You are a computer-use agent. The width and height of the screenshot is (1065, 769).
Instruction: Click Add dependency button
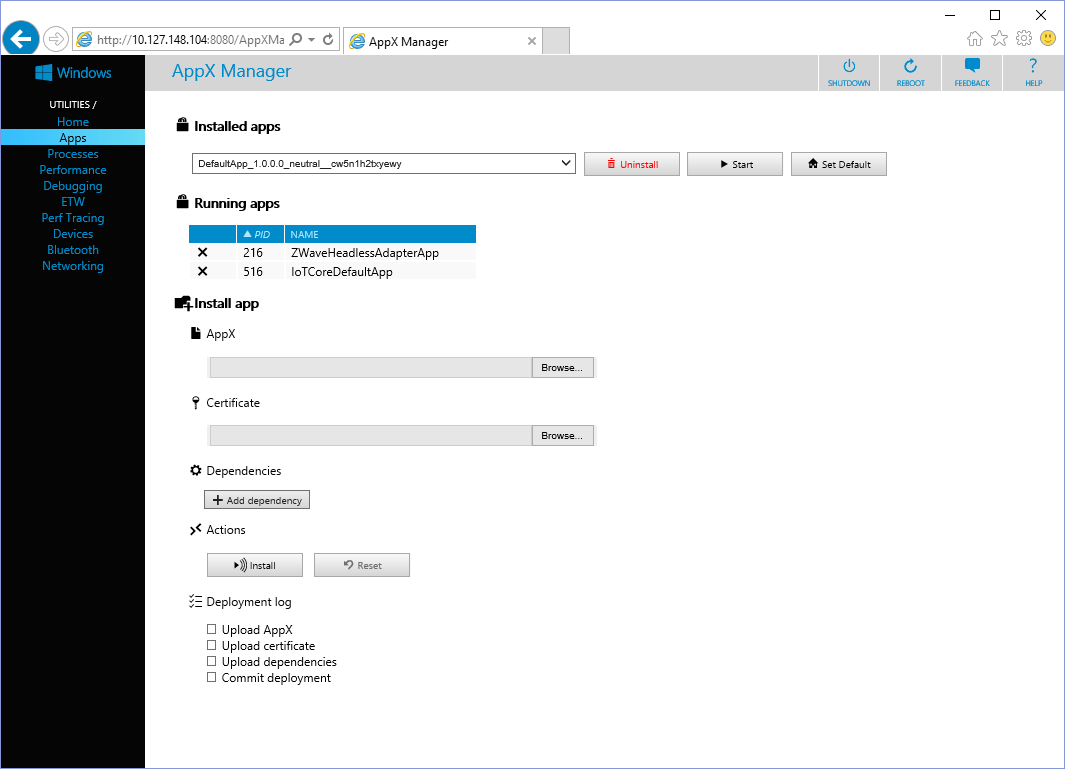pyautogui.click(x=257, y=500)
